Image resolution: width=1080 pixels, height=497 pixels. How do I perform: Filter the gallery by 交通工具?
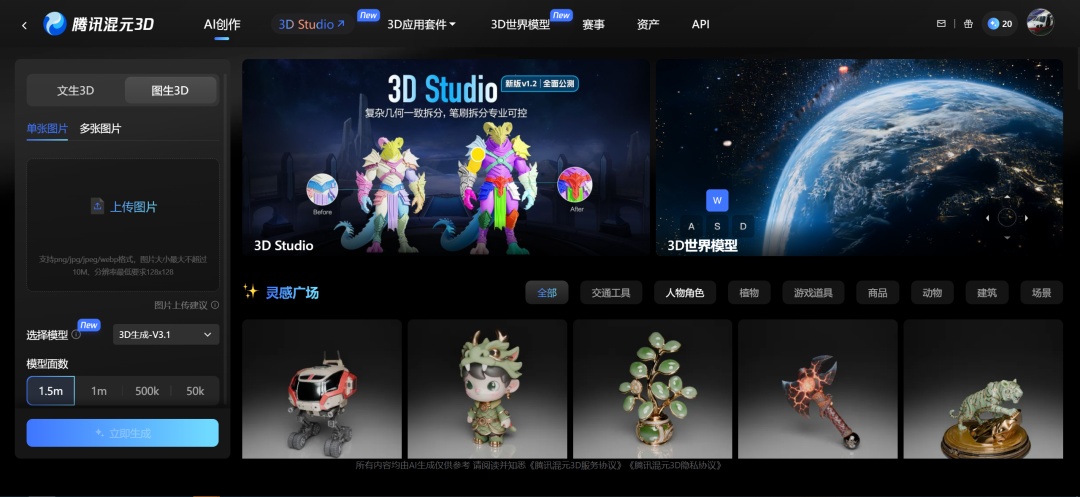611,293
